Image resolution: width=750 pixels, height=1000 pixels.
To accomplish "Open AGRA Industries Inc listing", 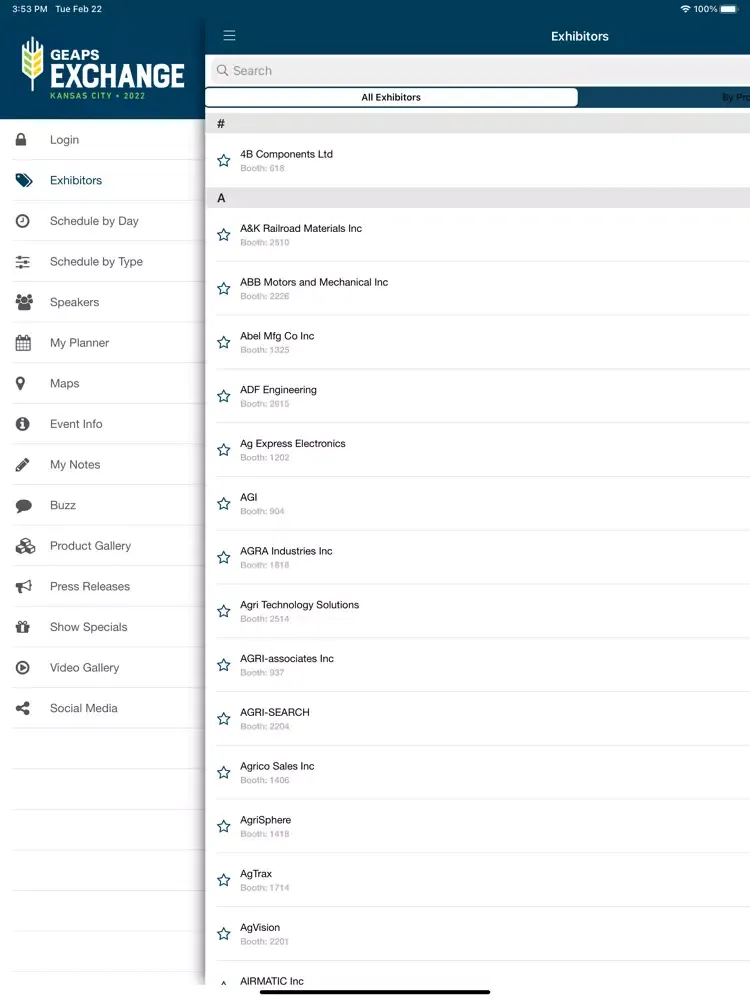I will point(478,557).
